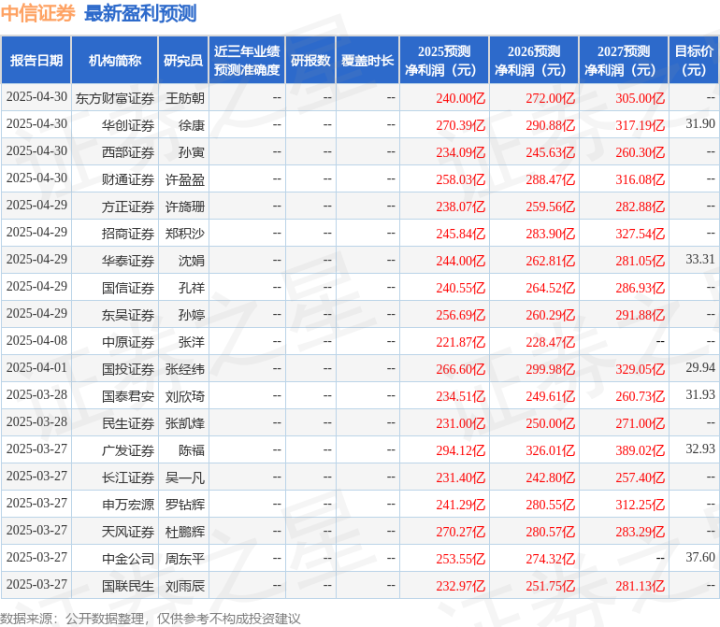
Task: Click 广发证券 2025 forecast 294.12亿
Action: pyautogui.click(x=460, y=450)
